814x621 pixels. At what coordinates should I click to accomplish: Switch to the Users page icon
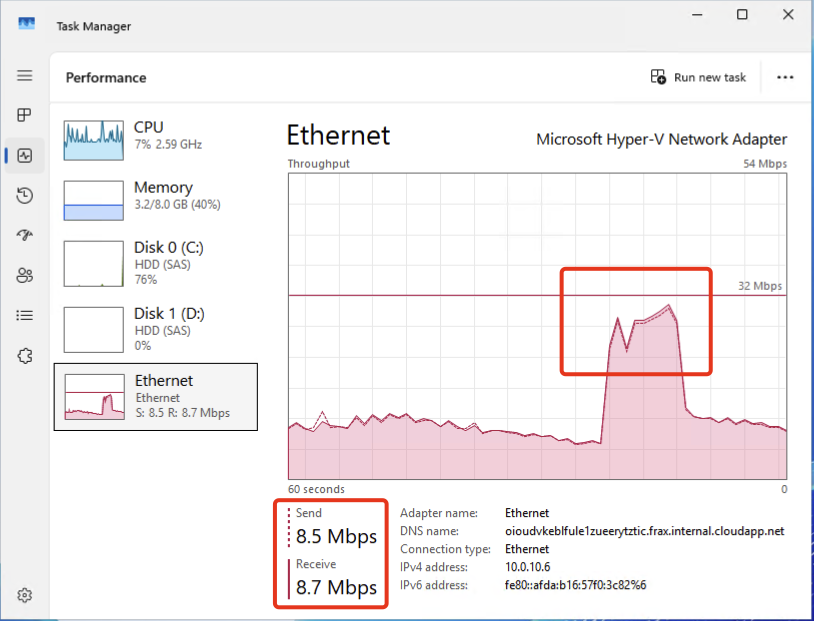[x=25, y=276]
